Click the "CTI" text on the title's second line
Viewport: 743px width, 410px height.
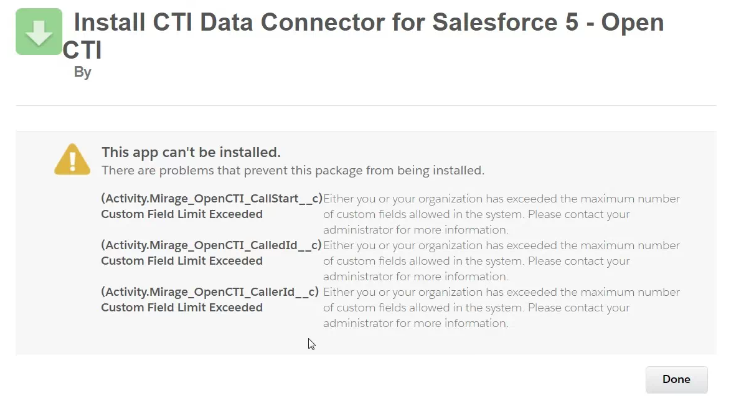click(x=82, y=50)
